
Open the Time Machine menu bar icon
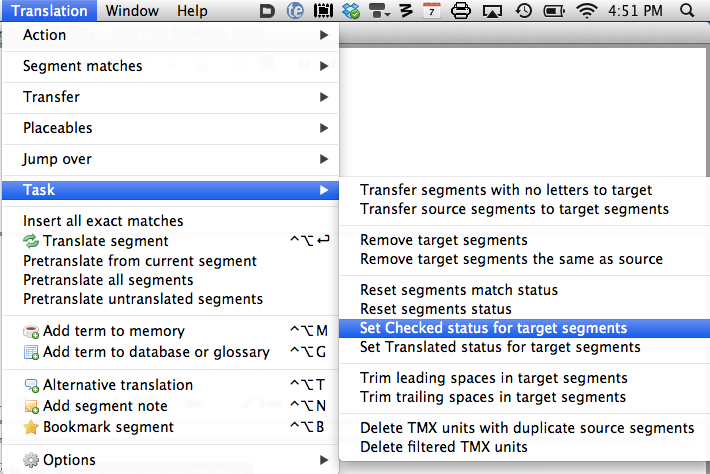[x=523, y=11]
